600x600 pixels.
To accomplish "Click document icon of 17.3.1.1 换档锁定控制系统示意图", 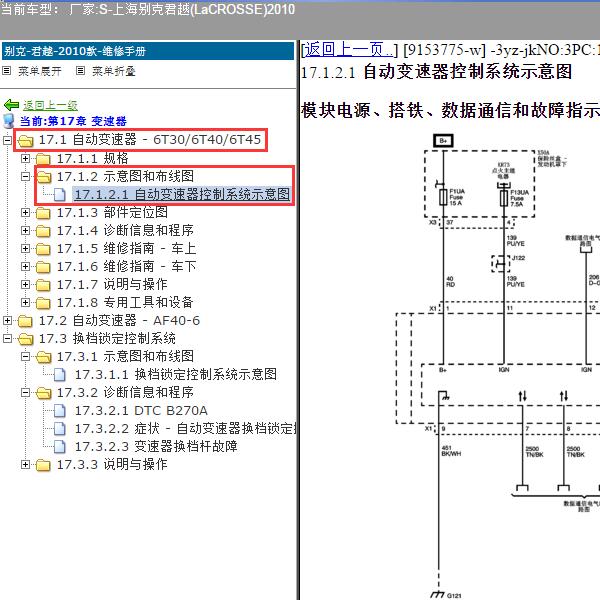I will pos(60,375).
